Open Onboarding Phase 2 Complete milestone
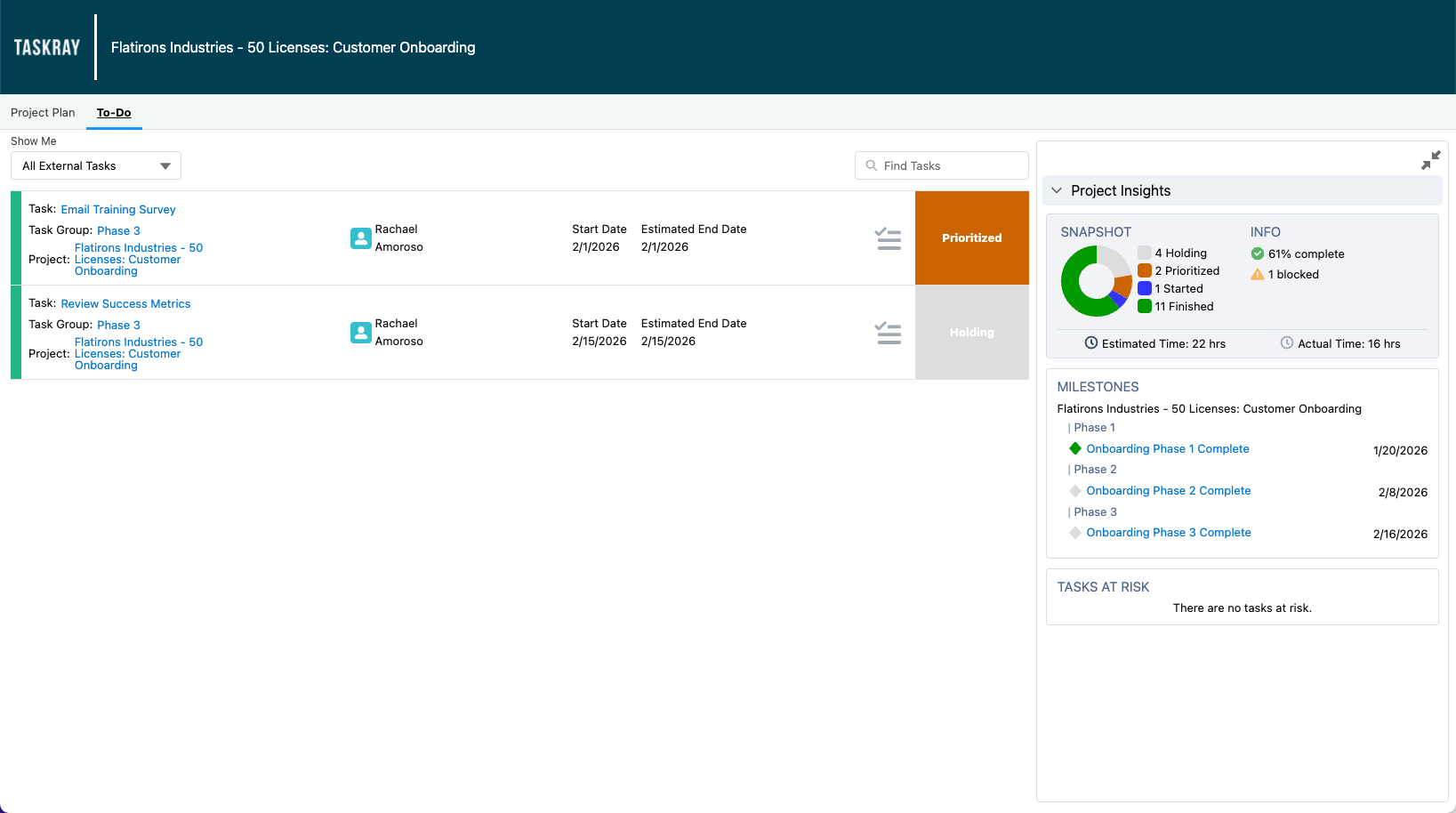Image resolution: width=1456 pixels, height=813 pixels. (1169, 491)
